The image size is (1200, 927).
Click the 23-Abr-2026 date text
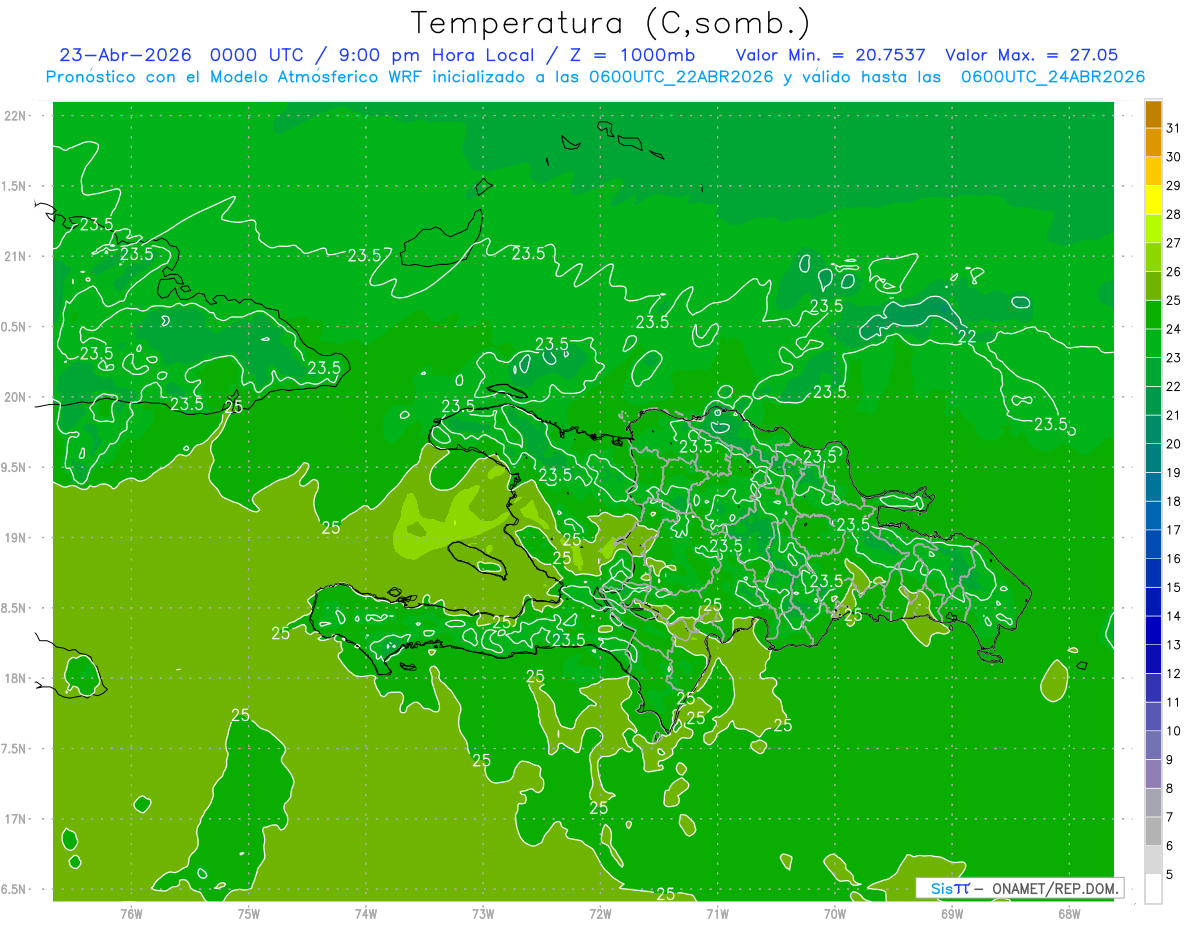point(125,55)
